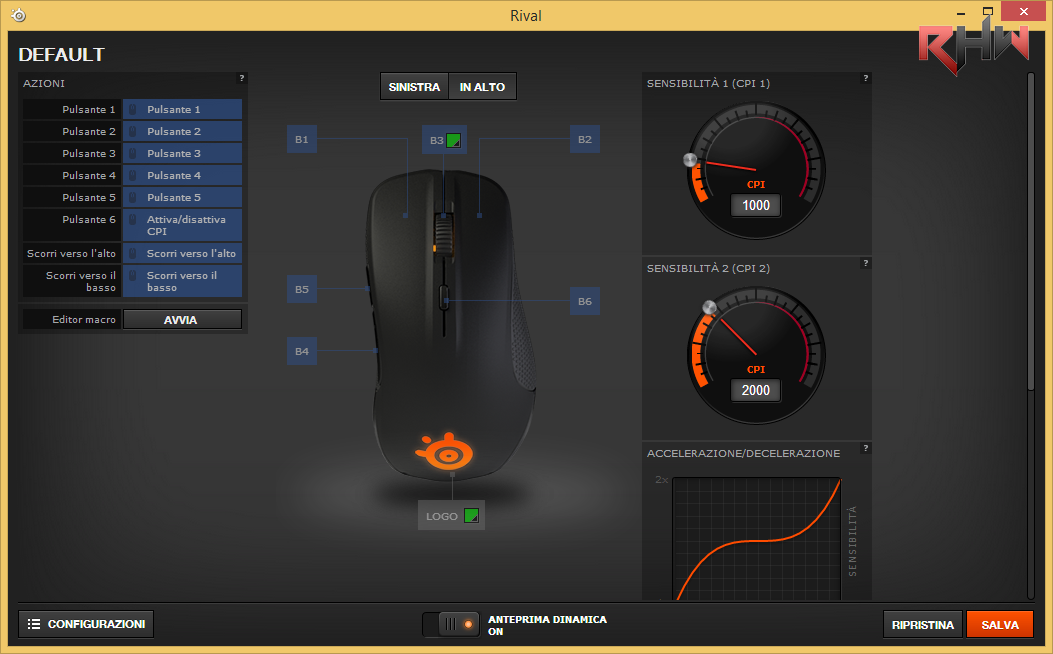Click the acceleration/deceleration curve graph
This screenshot has height=654, width=1053.
point(756,539)
